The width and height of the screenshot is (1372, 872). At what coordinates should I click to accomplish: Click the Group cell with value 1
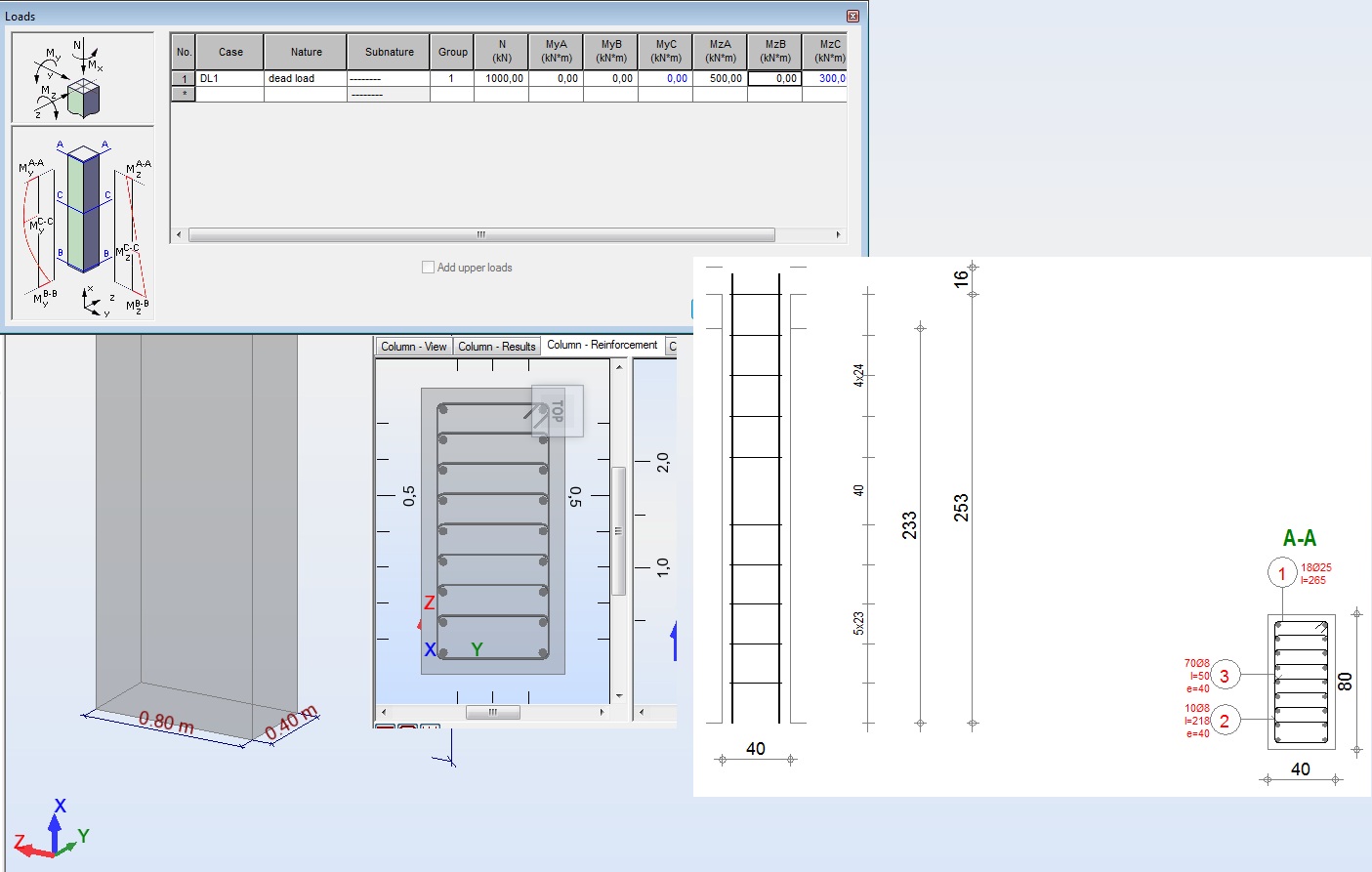click(452, 78)
